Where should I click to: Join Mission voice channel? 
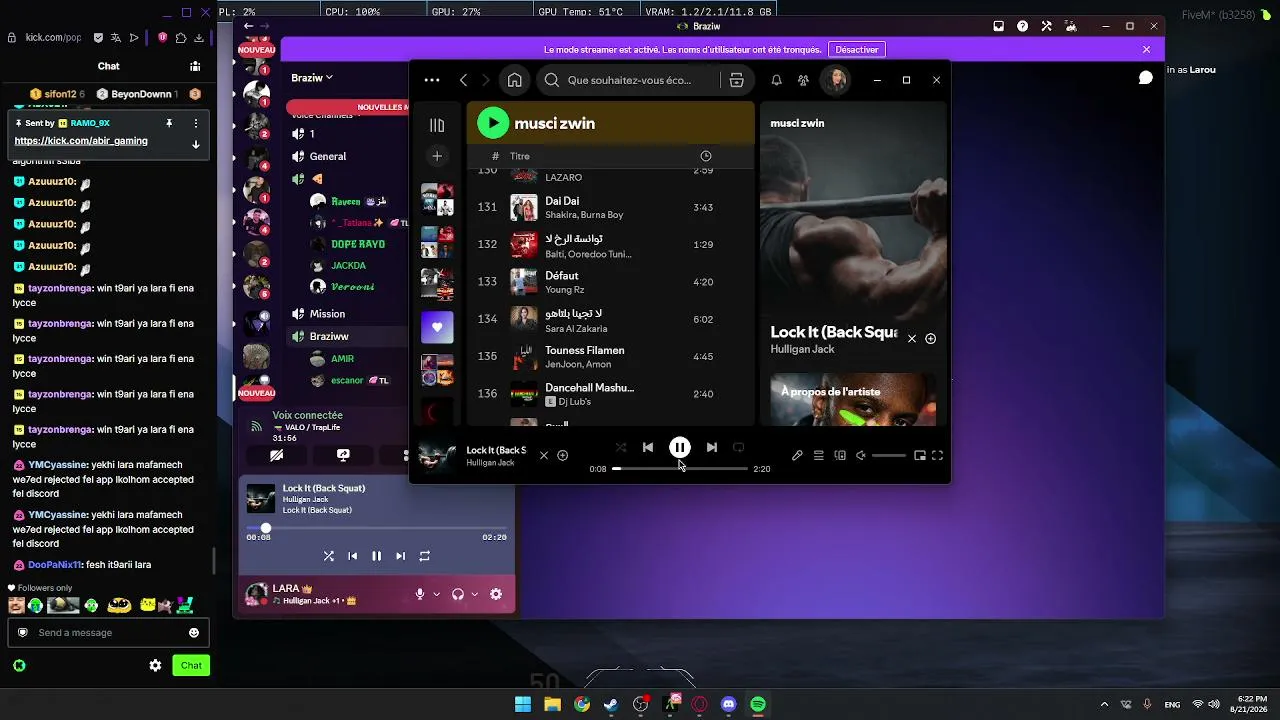pyautogui.click(x=327, y=314)
